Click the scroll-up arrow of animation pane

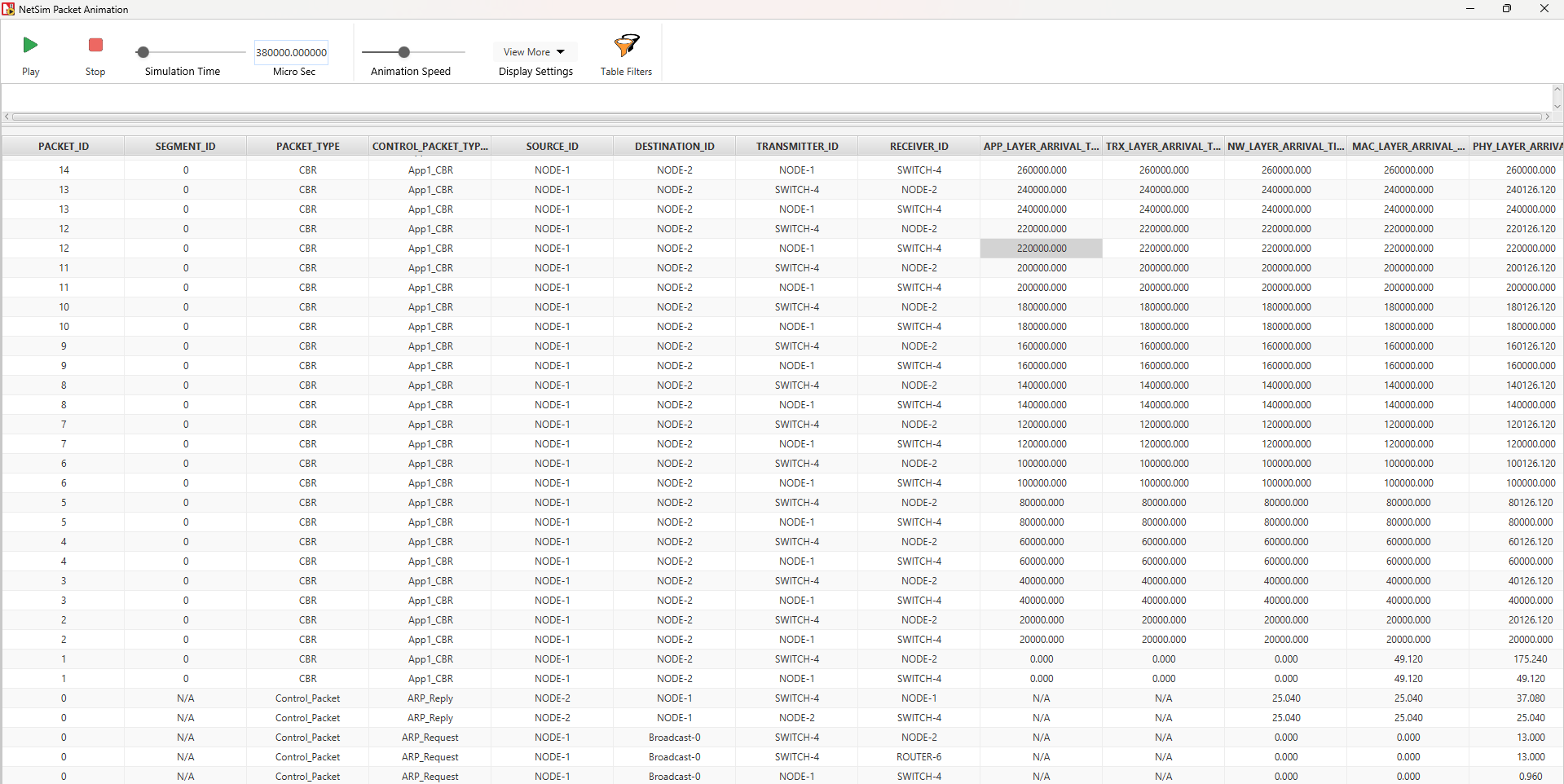[1557, 89]
